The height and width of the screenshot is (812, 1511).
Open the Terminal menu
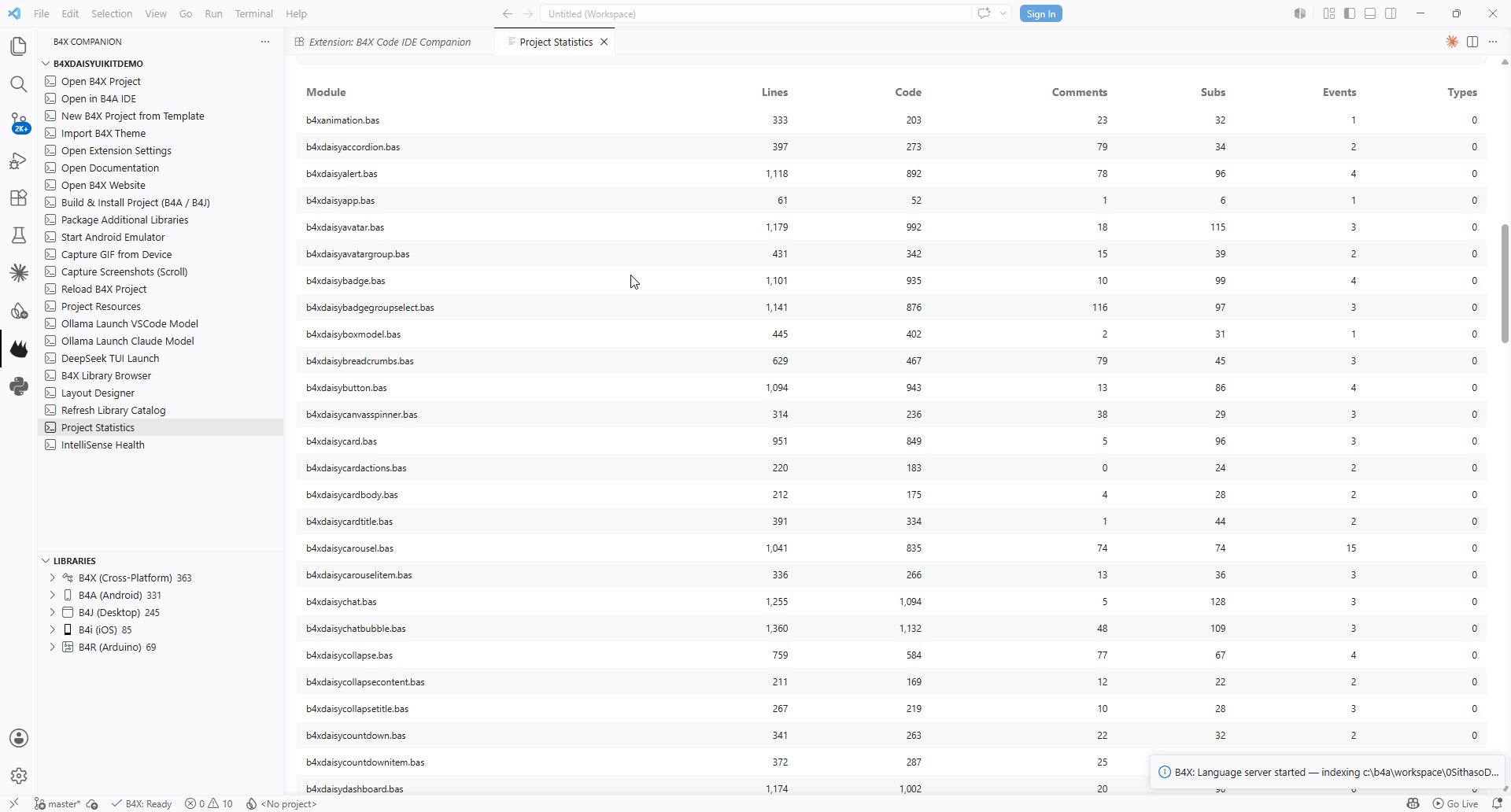[x=253, y=13]
